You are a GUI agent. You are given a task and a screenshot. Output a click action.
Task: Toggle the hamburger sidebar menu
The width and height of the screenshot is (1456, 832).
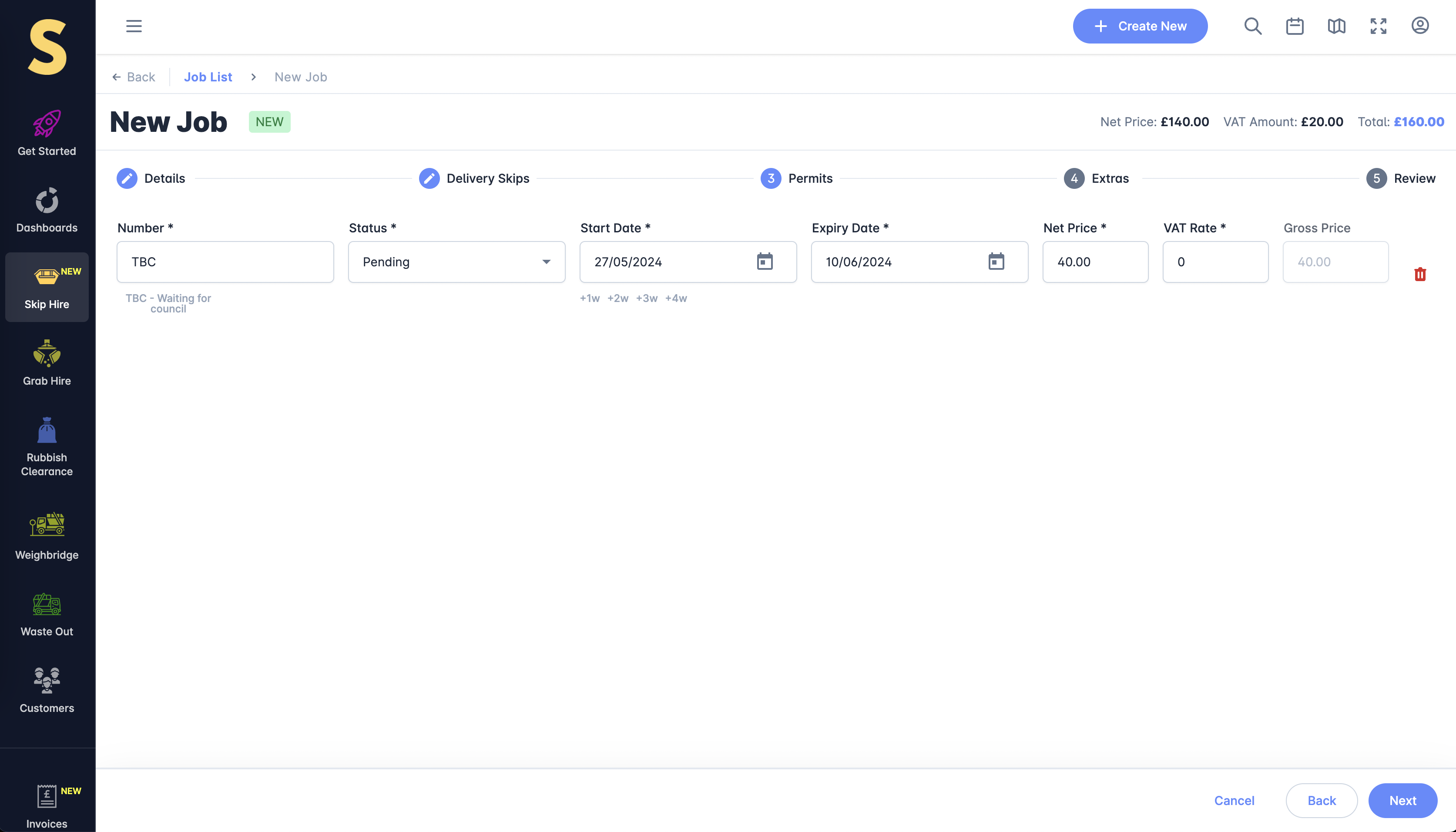pyautogui.click(x=134, y=26)
